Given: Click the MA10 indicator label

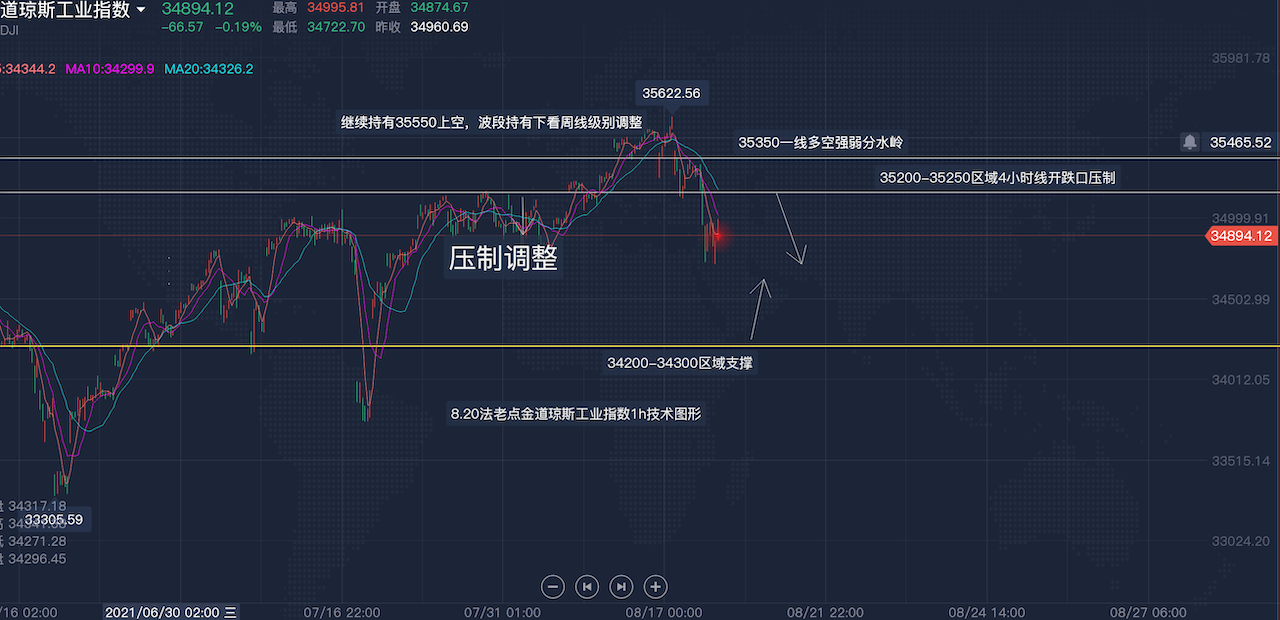Looking at the screenshot, I should click(110, 69).
